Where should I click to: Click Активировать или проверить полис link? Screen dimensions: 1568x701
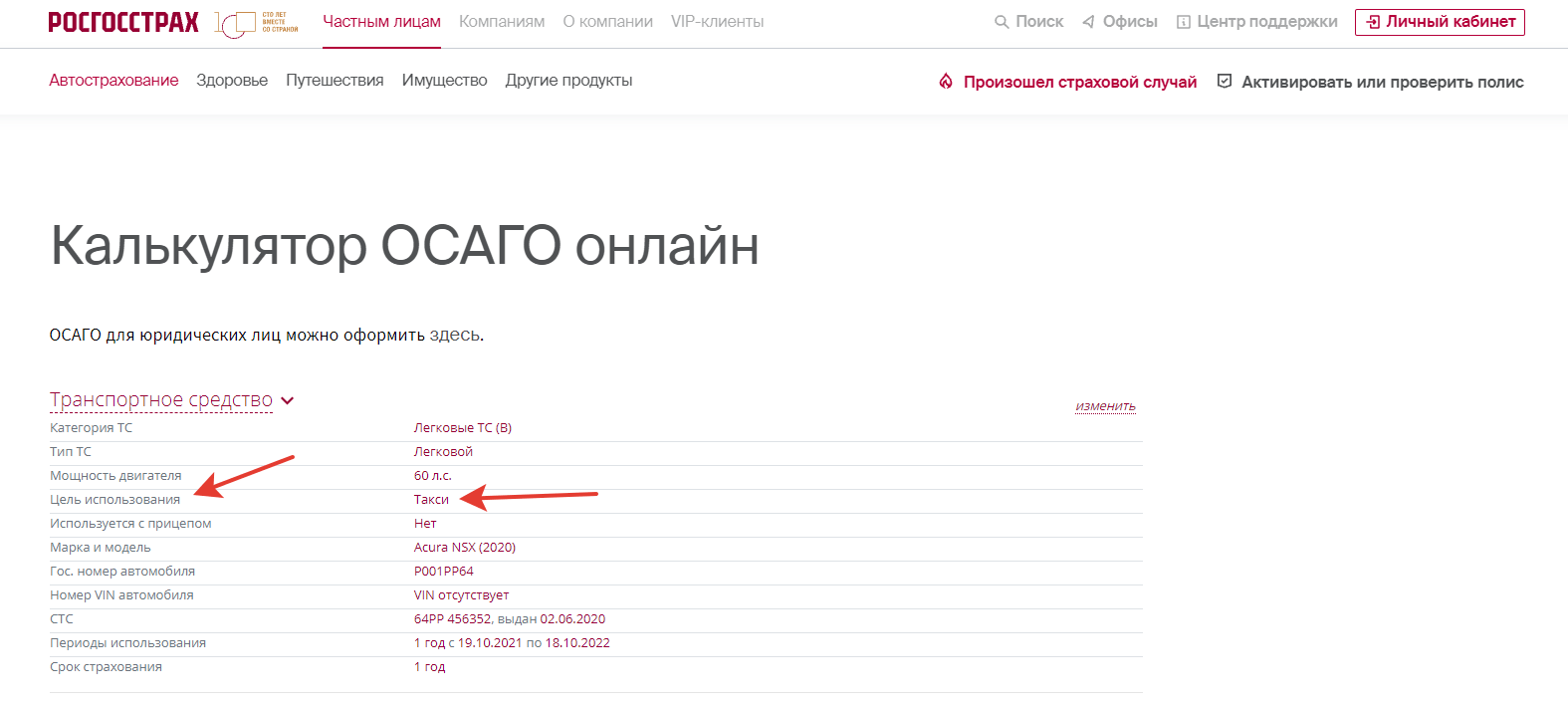tap(1383, 82)
